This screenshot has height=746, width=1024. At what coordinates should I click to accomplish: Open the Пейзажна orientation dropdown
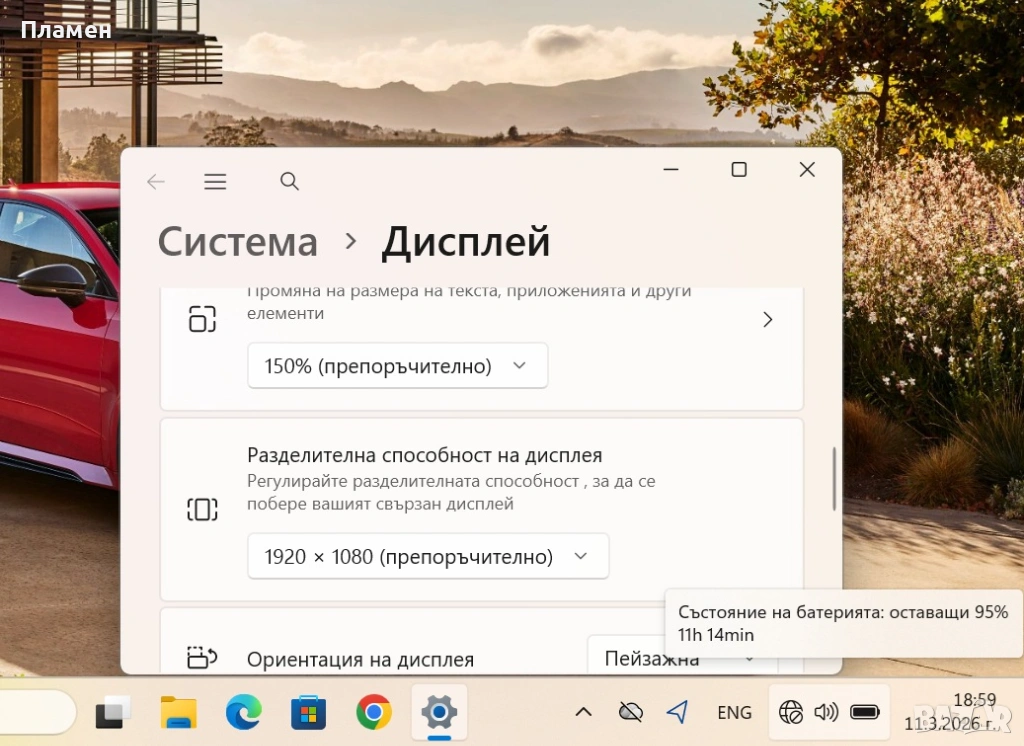pyautogui.click(x=680, y=659)
